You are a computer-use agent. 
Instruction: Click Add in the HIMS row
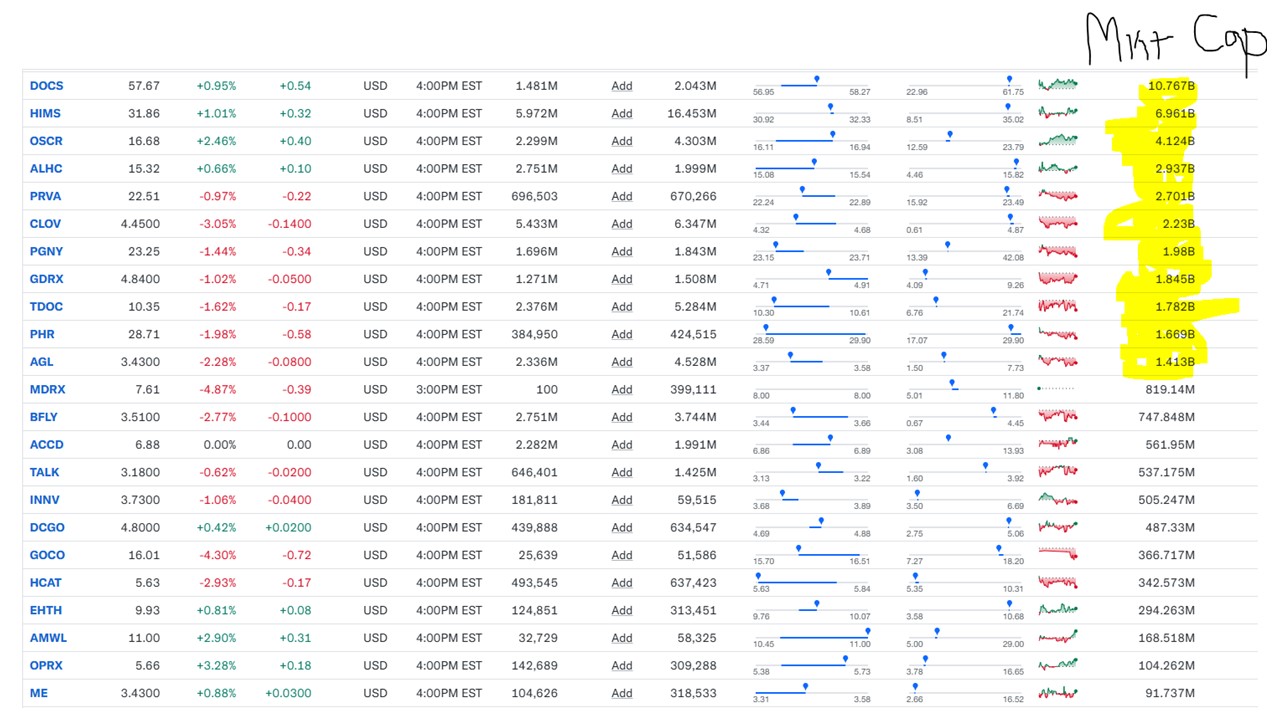click(x=622, y=113)
